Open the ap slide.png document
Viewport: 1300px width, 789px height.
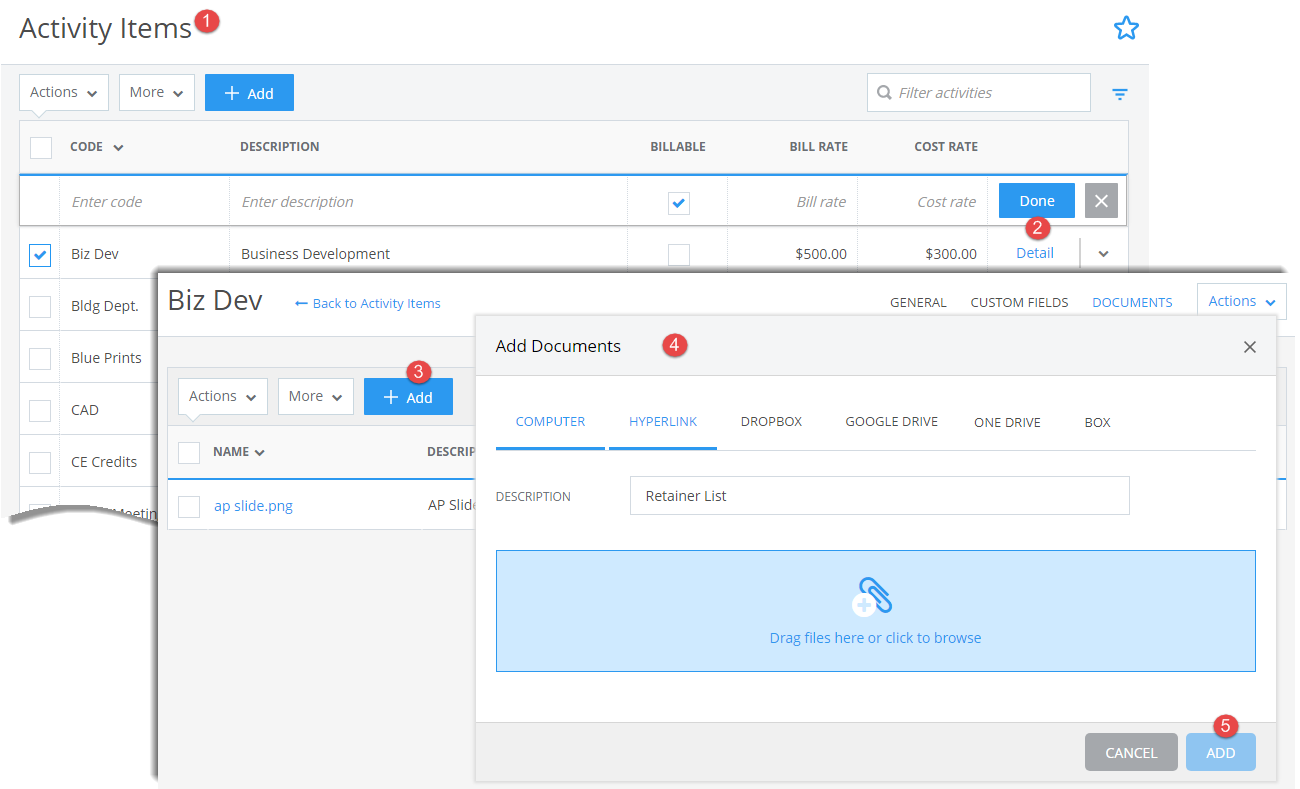253,505
